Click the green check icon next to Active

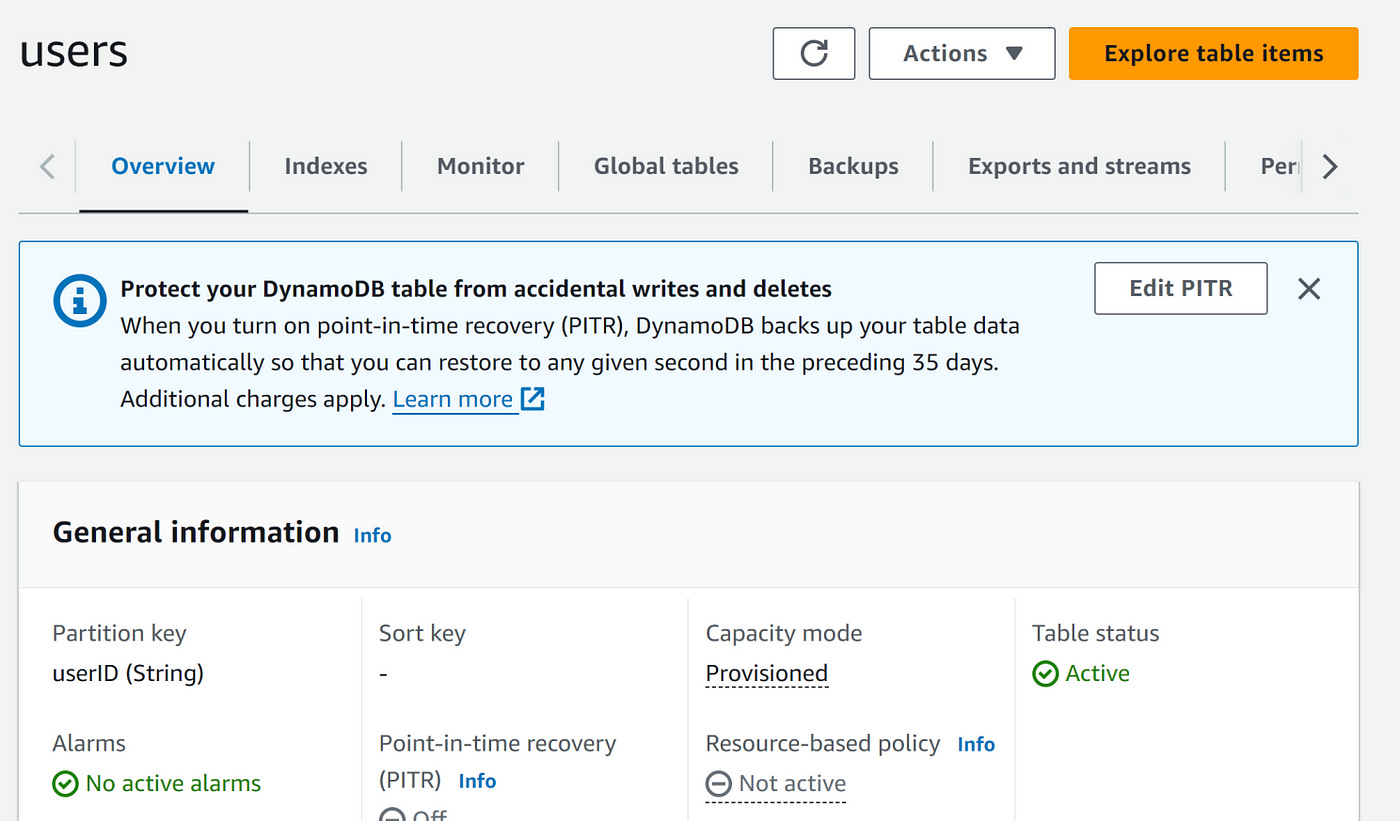pyautogui.click(x=1045, y=674)
